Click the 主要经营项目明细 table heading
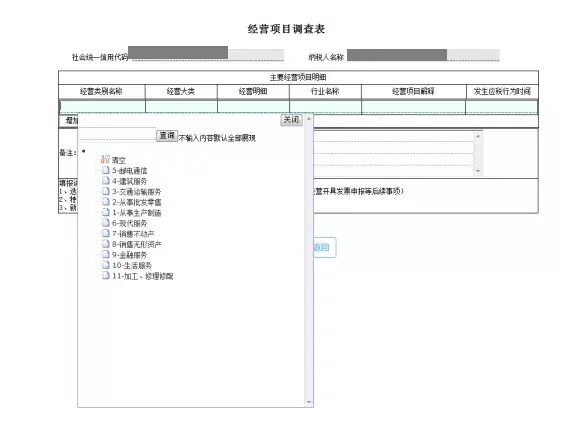The image size is (583, 429). pos(298,77)
